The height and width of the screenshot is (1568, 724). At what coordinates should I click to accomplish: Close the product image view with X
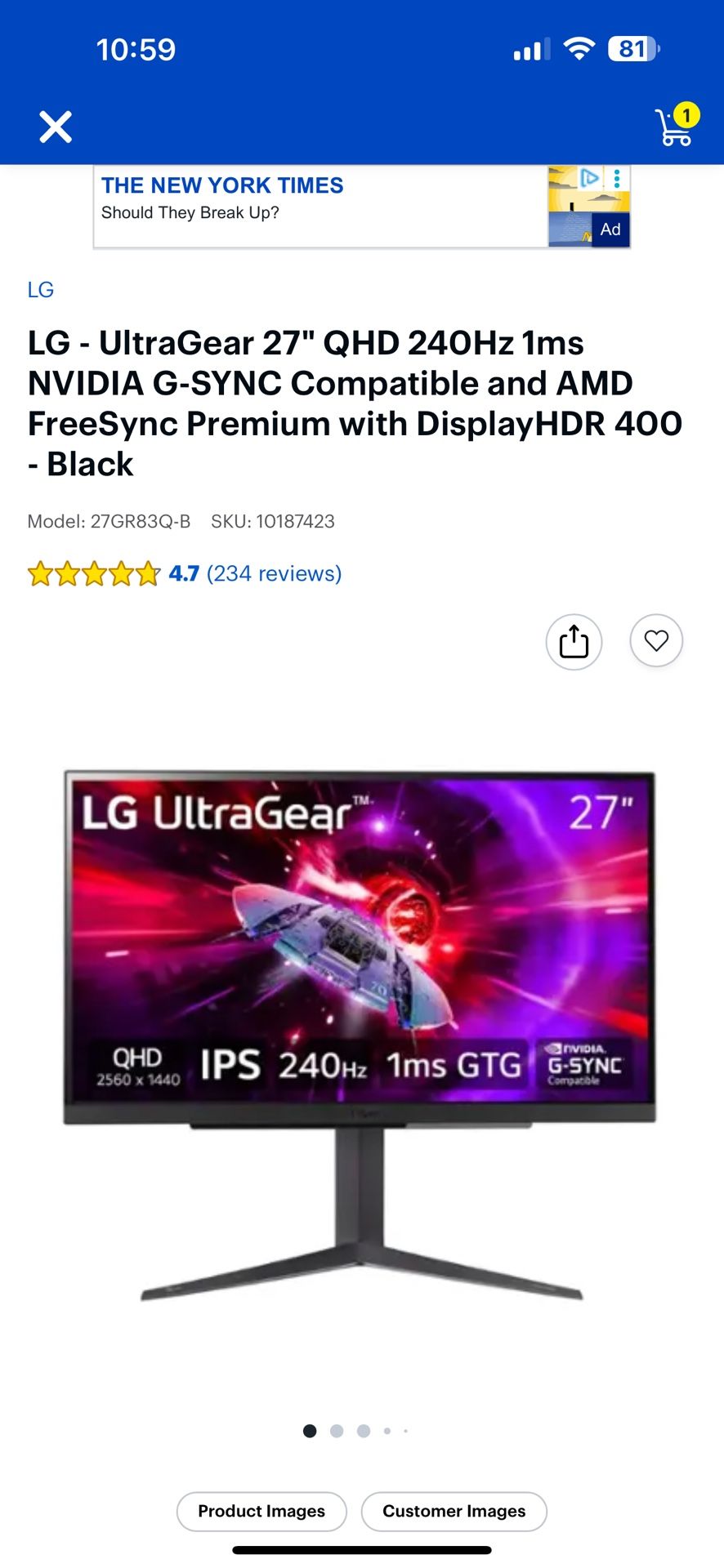pyautogui.click(x=56, y=127)
